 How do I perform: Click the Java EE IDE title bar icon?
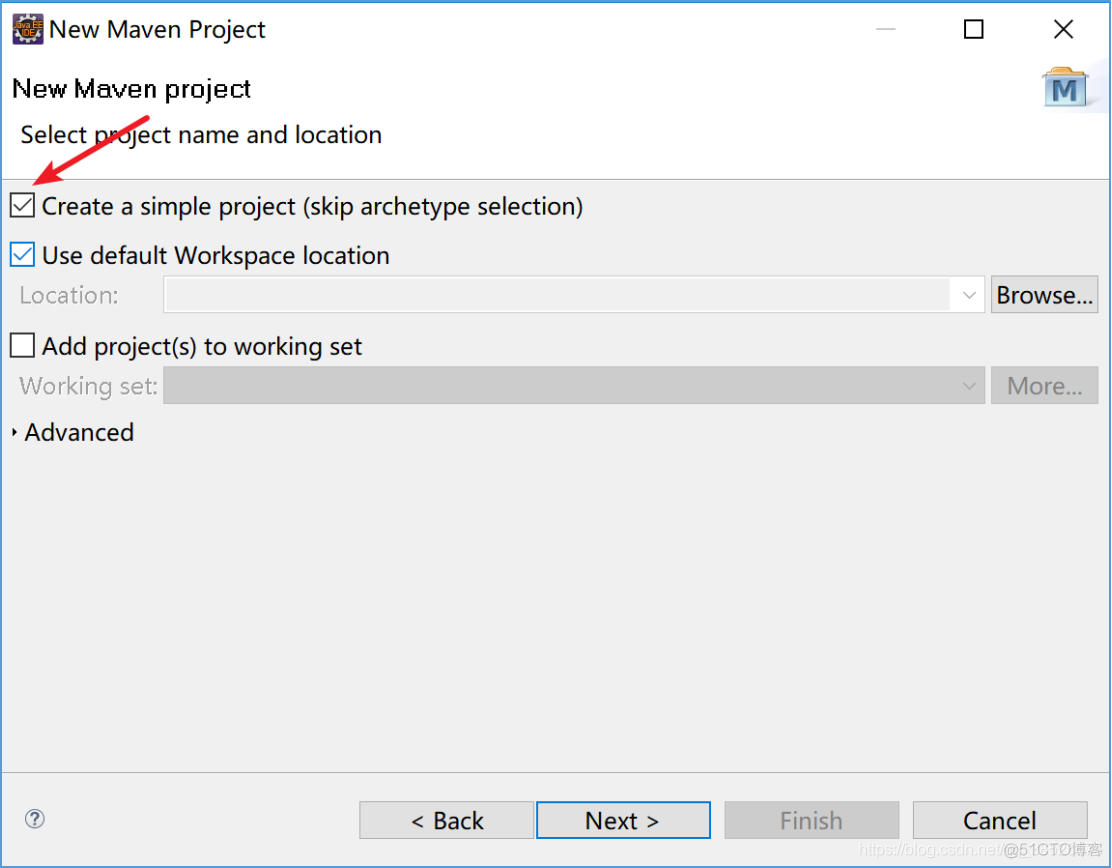tap(28, 29)
